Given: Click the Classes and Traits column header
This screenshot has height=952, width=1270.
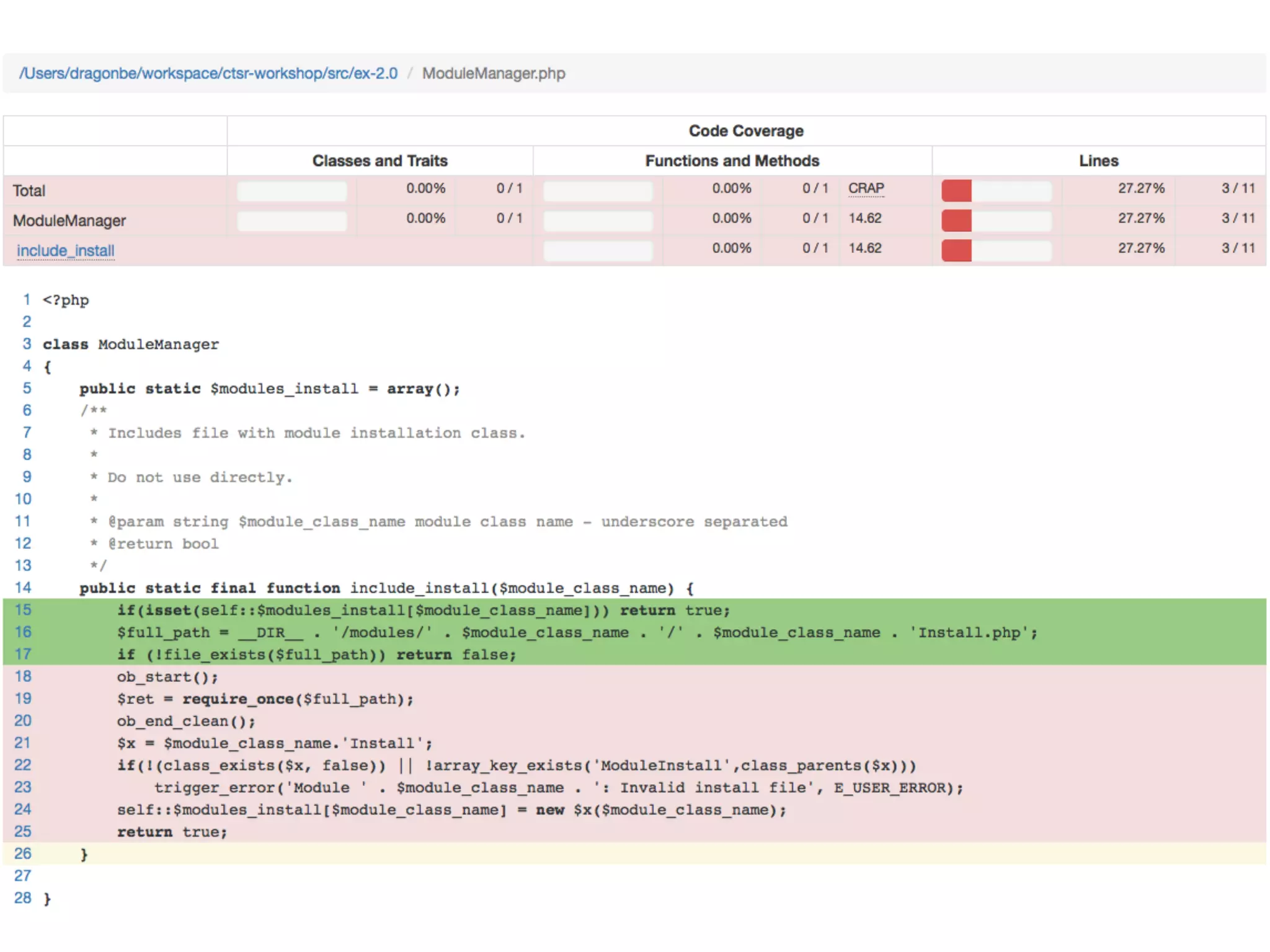Looking at the screenshot, I should (x=380, y=161).
